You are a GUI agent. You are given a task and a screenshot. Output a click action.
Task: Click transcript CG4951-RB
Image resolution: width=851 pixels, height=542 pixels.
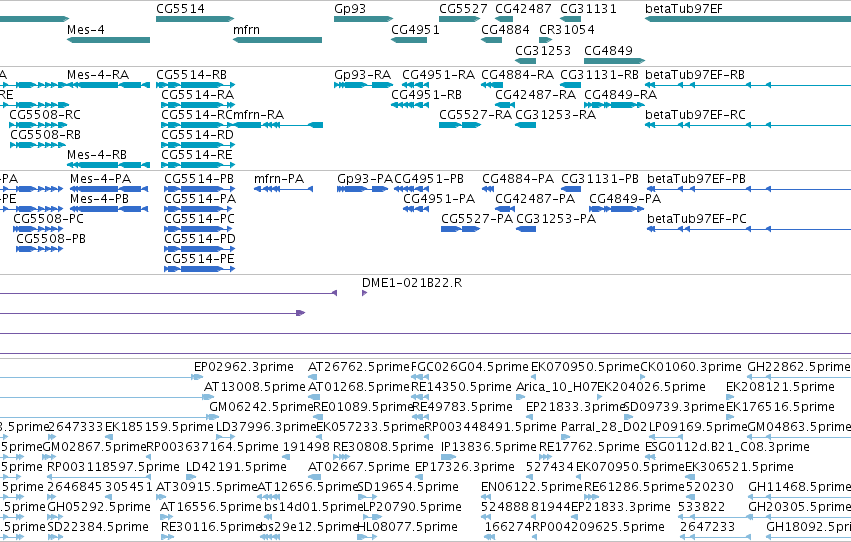(410, 105)
